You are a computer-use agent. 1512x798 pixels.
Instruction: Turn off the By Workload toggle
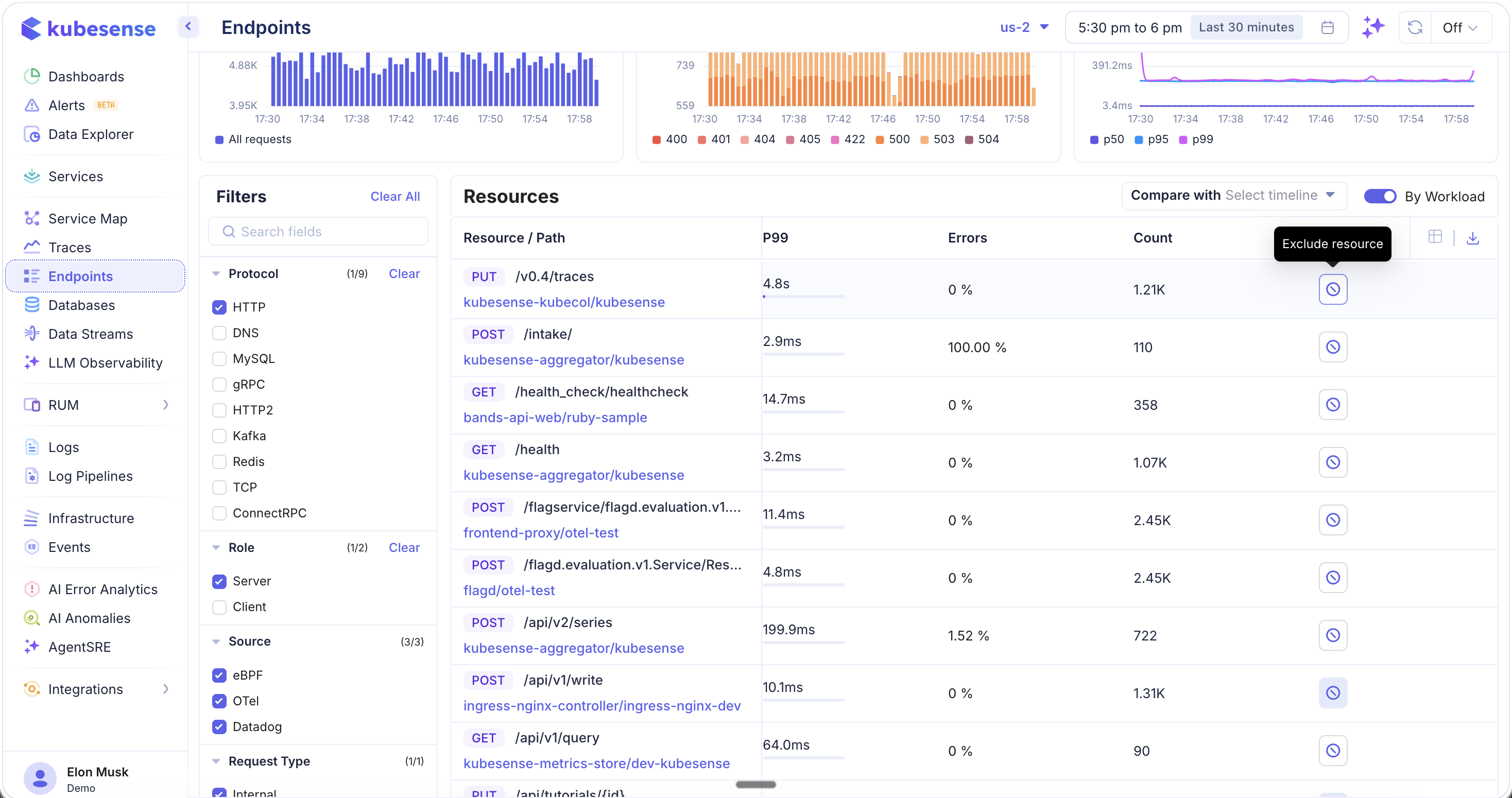1380,196
